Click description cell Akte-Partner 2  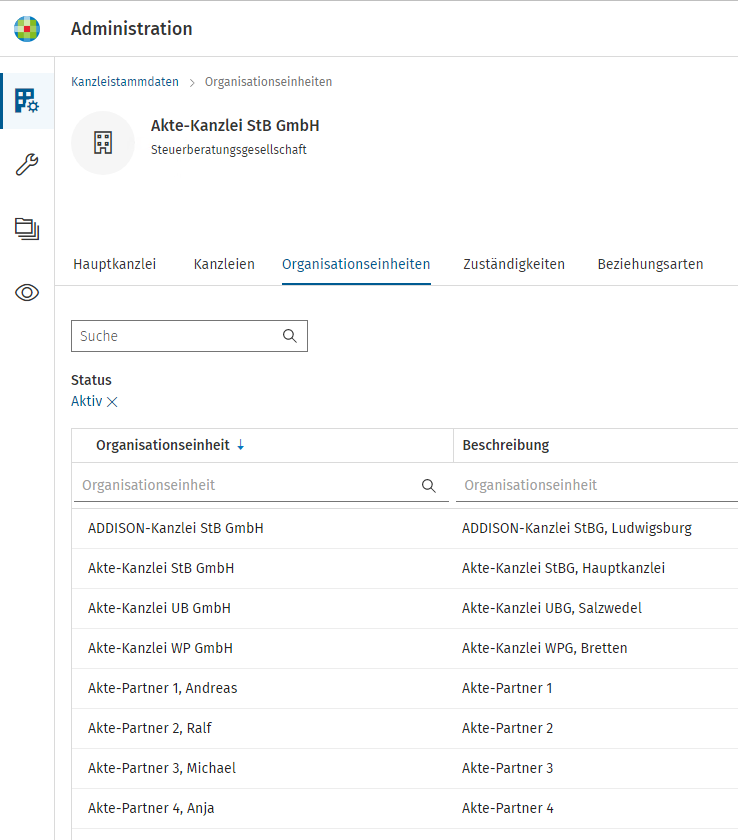508,728
